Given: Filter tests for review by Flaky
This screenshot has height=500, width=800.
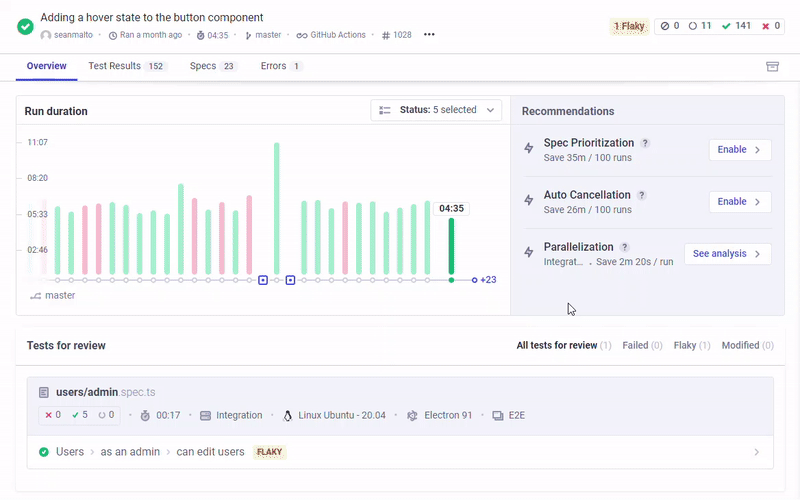Looking at the screenshot, I should (x=691, y=345).
